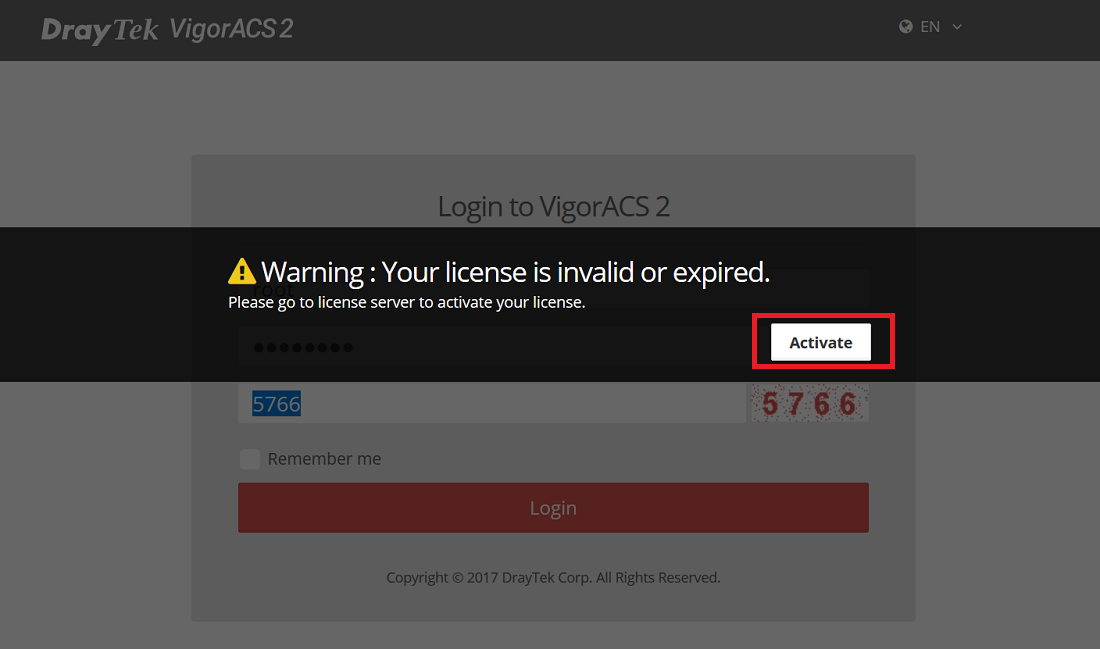Viewport: 1100px width, 649px height.
Task: Click the chevron arrow beside EN
Action: coord(957,27)
